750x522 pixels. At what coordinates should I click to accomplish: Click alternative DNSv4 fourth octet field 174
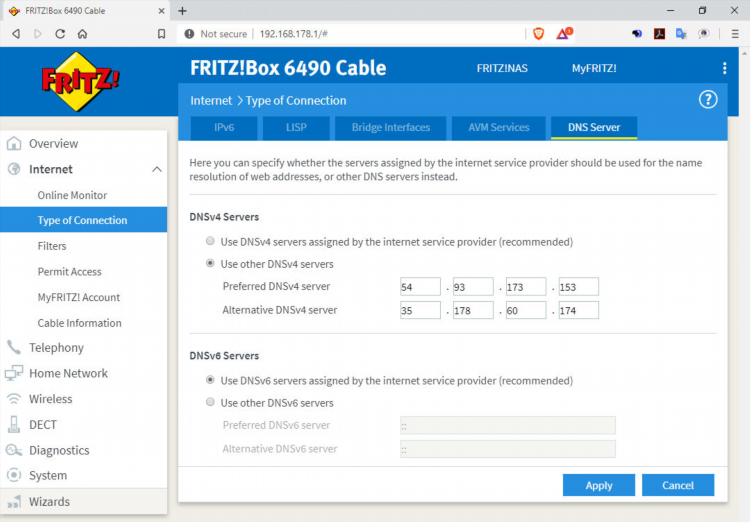tap(578, 310)
